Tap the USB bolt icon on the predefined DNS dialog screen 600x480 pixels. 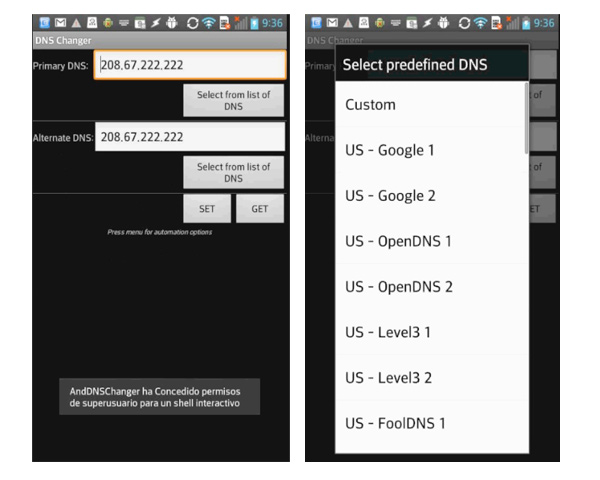click(x=427, y=23)
